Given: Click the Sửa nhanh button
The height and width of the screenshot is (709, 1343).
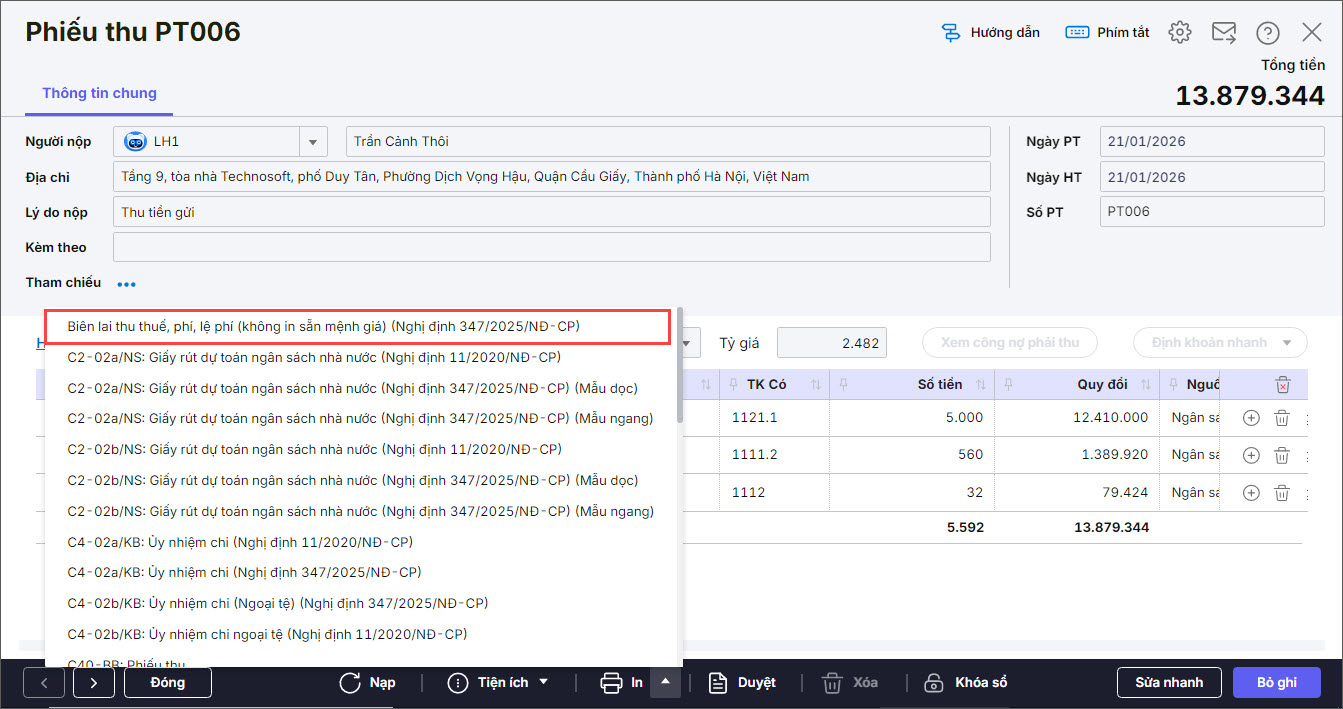Looking at the screenshot, I should [1169, 683].
